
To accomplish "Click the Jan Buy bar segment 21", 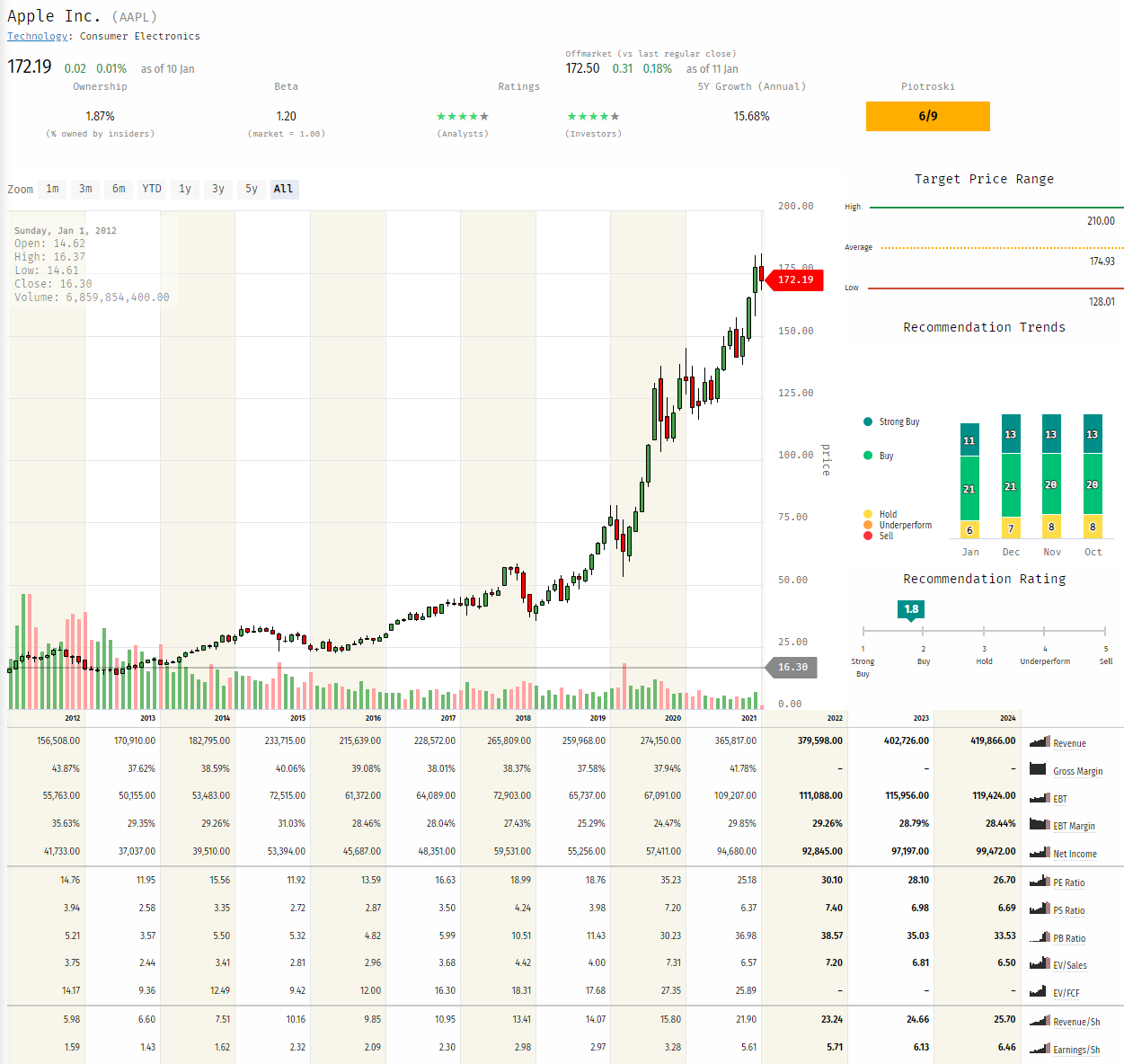I will (x=969, y=489).
